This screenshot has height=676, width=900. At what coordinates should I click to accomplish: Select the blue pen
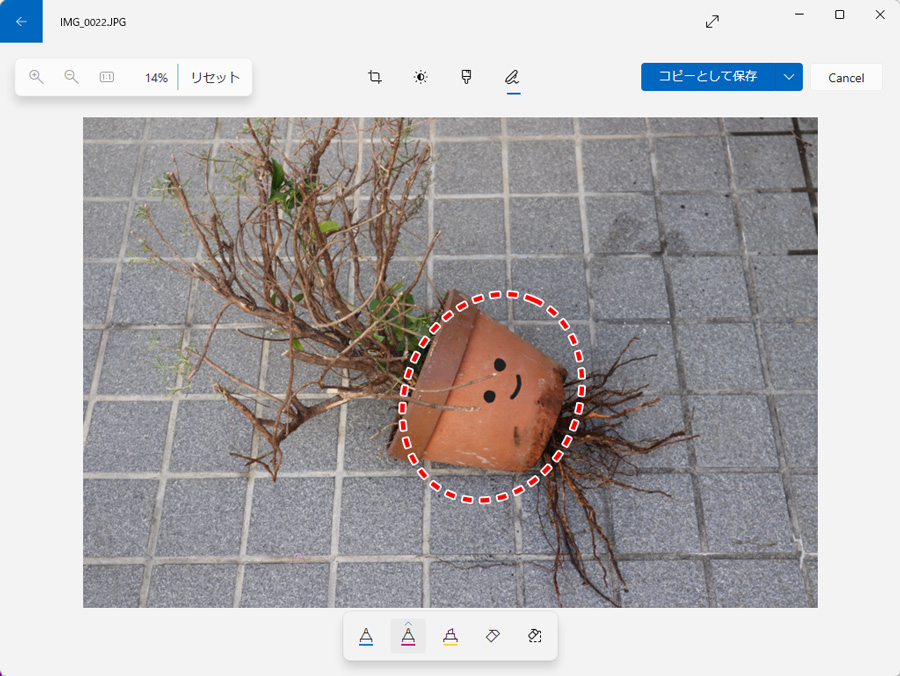[x=366, y=636]
